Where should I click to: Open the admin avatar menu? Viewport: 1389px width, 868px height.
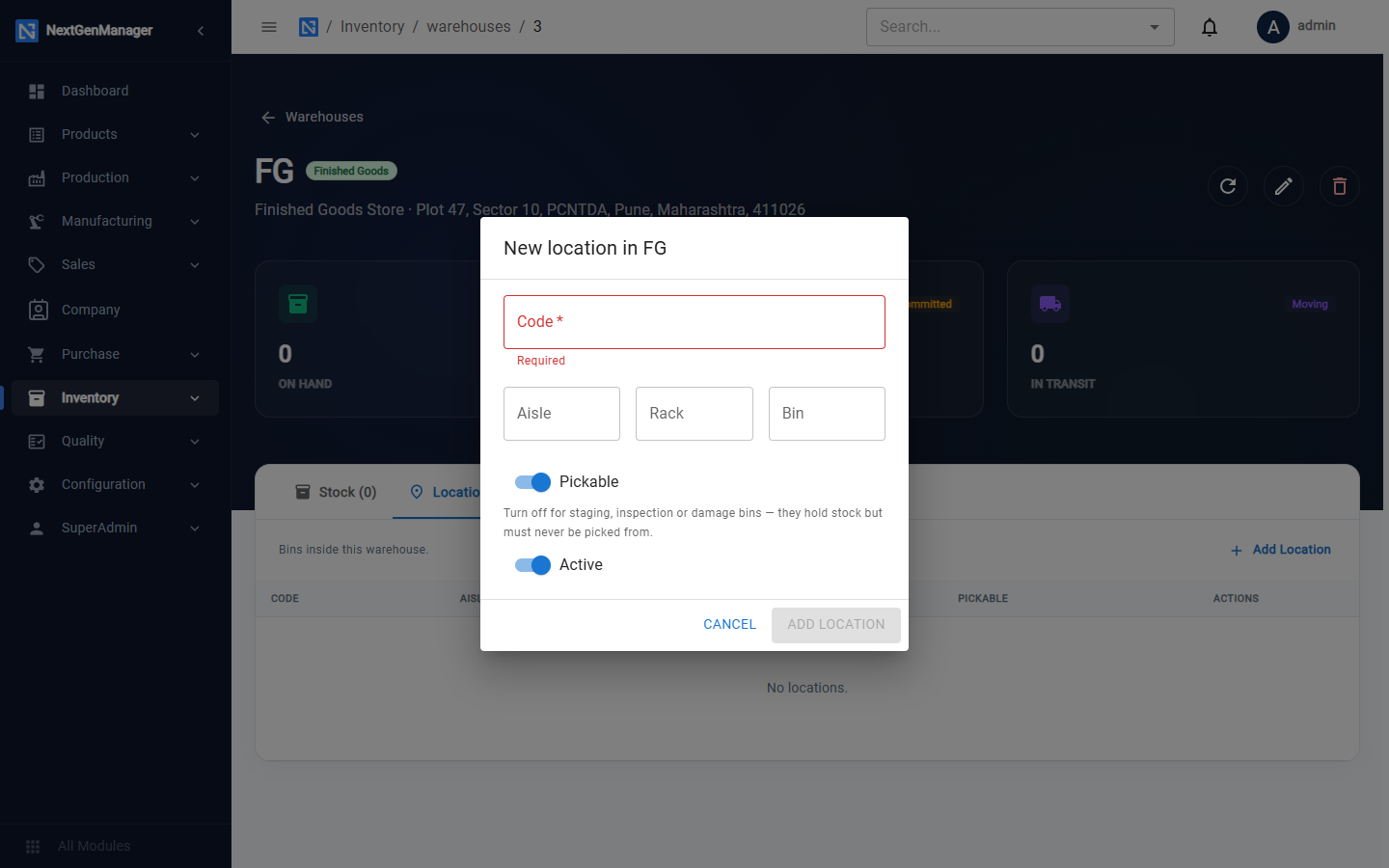click(x=1273, y=27)
